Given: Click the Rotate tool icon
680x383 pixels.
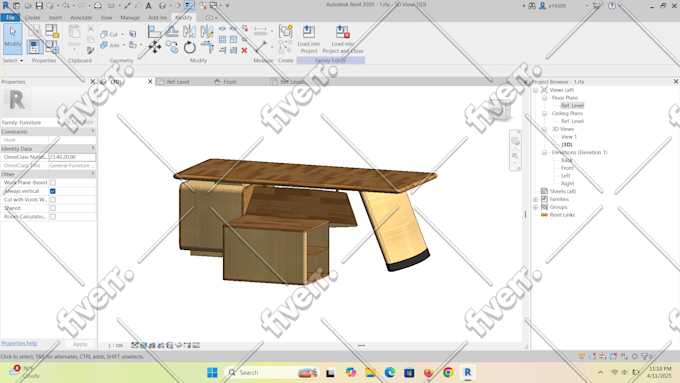Looking at the screenshot, I should point(190,47).
